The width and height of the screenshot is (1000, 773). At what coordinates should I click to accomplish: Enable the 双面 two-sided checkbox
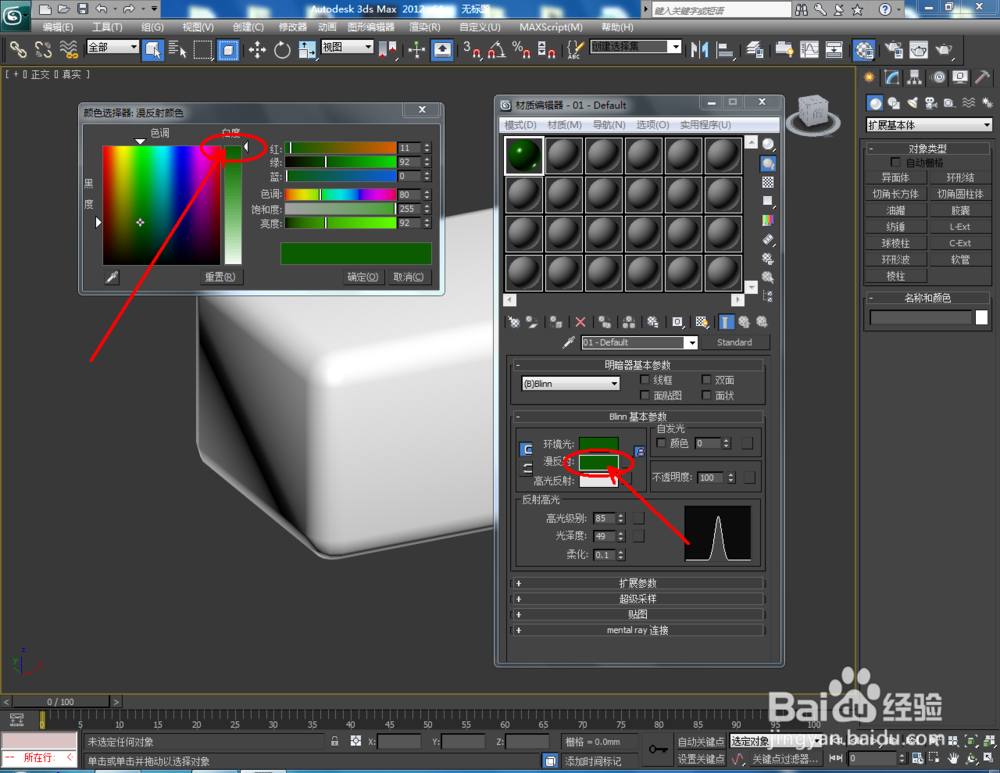[707, 379]
